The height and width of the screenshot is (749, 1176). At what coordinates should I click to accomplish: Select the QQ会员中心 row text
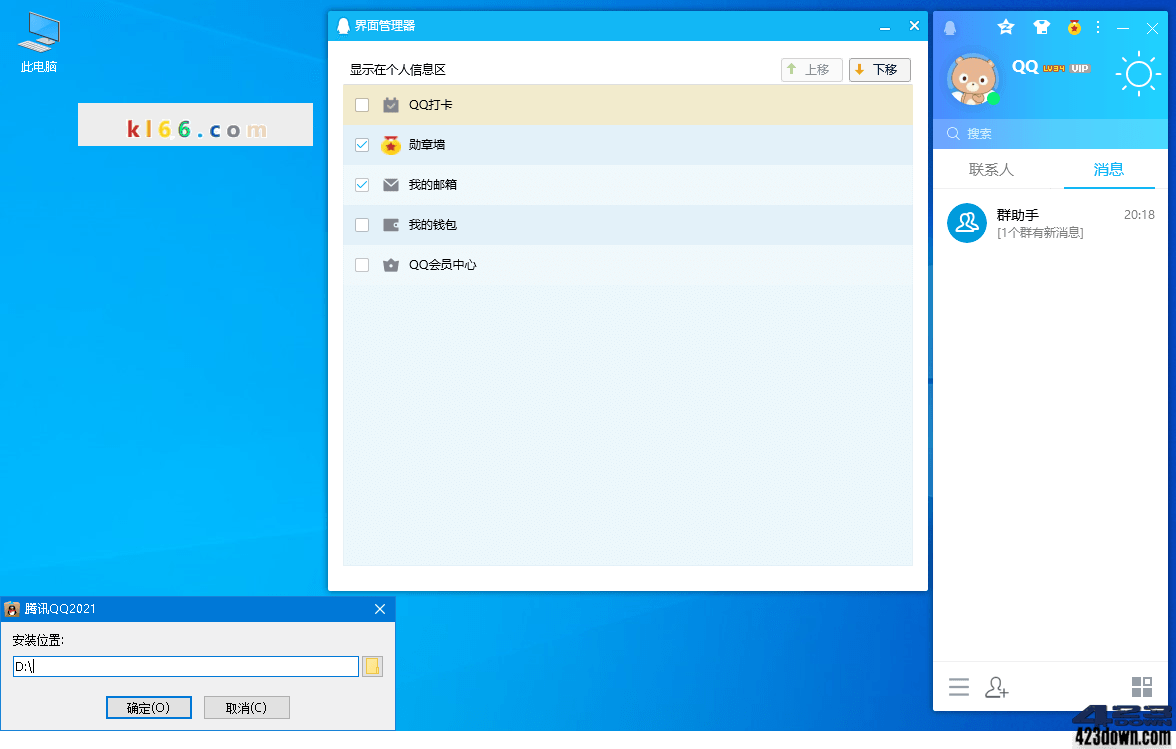tap(442, 265)
